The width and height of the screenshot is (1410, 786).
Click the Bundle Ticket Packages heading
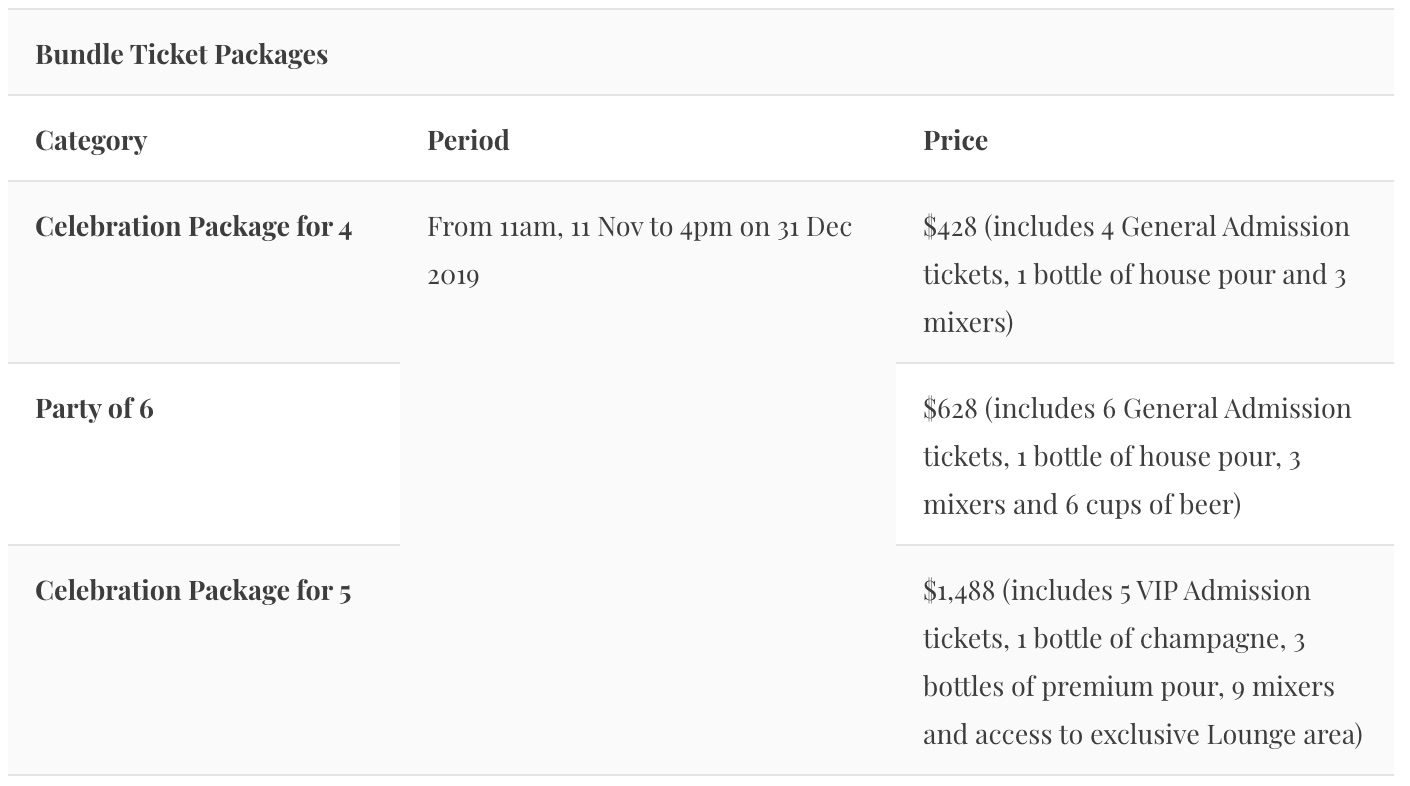click(x=181, y=54)
